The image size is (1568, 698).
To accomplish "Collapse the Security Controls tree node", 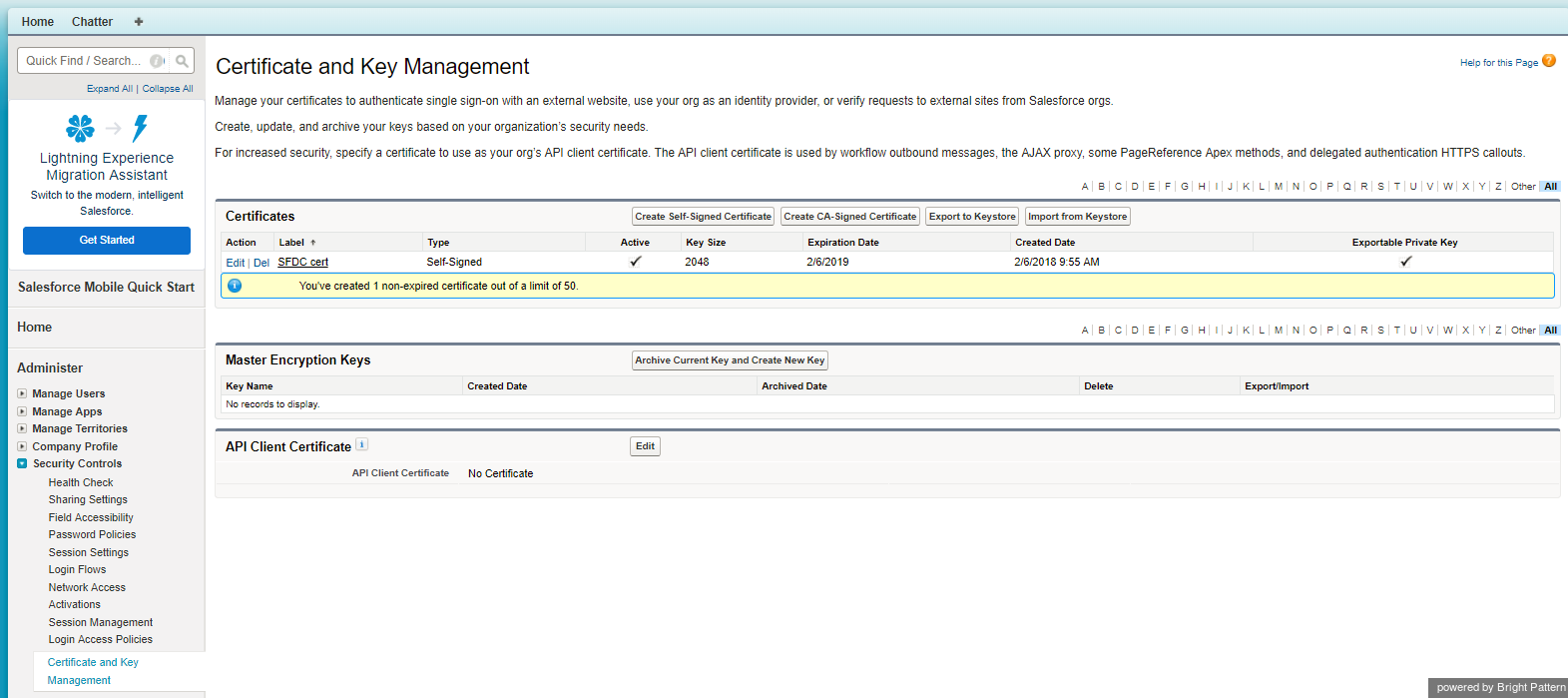I will point(22,463).
